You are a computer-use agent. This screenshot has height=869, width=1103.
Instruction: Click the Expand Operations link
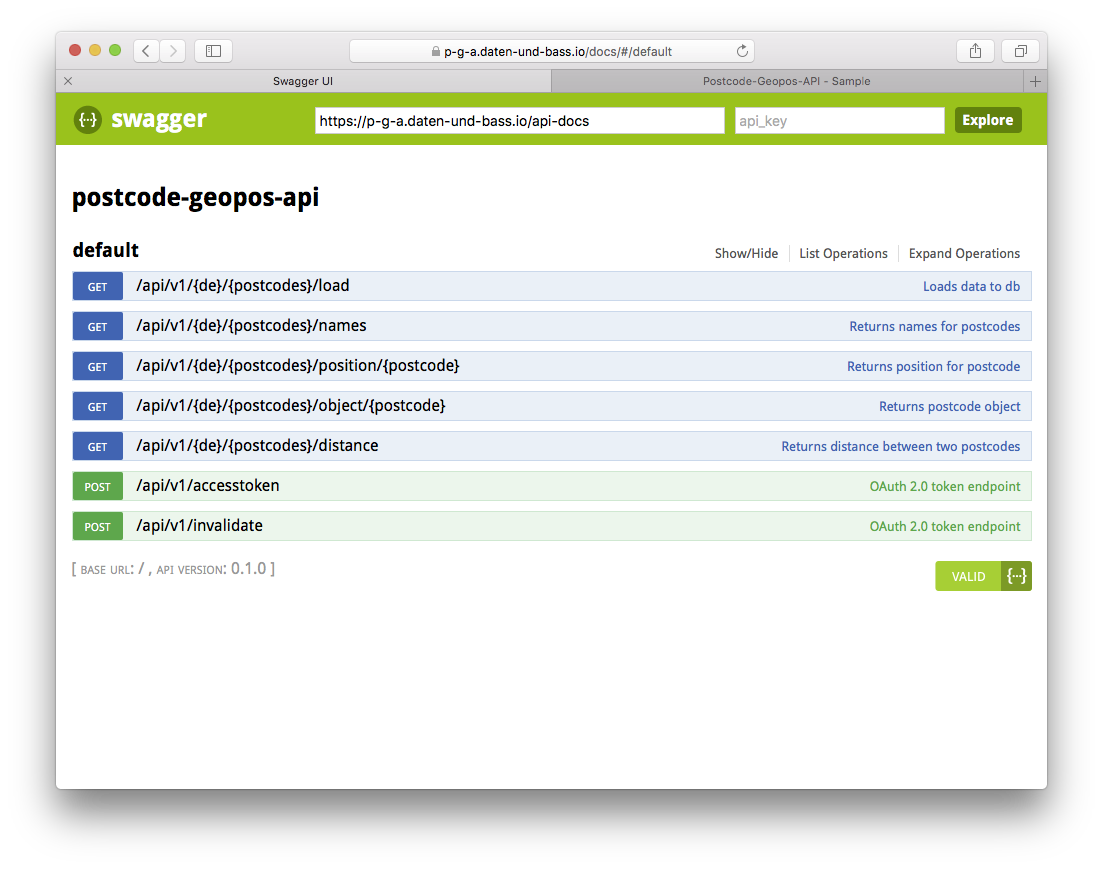coord(964,253)
